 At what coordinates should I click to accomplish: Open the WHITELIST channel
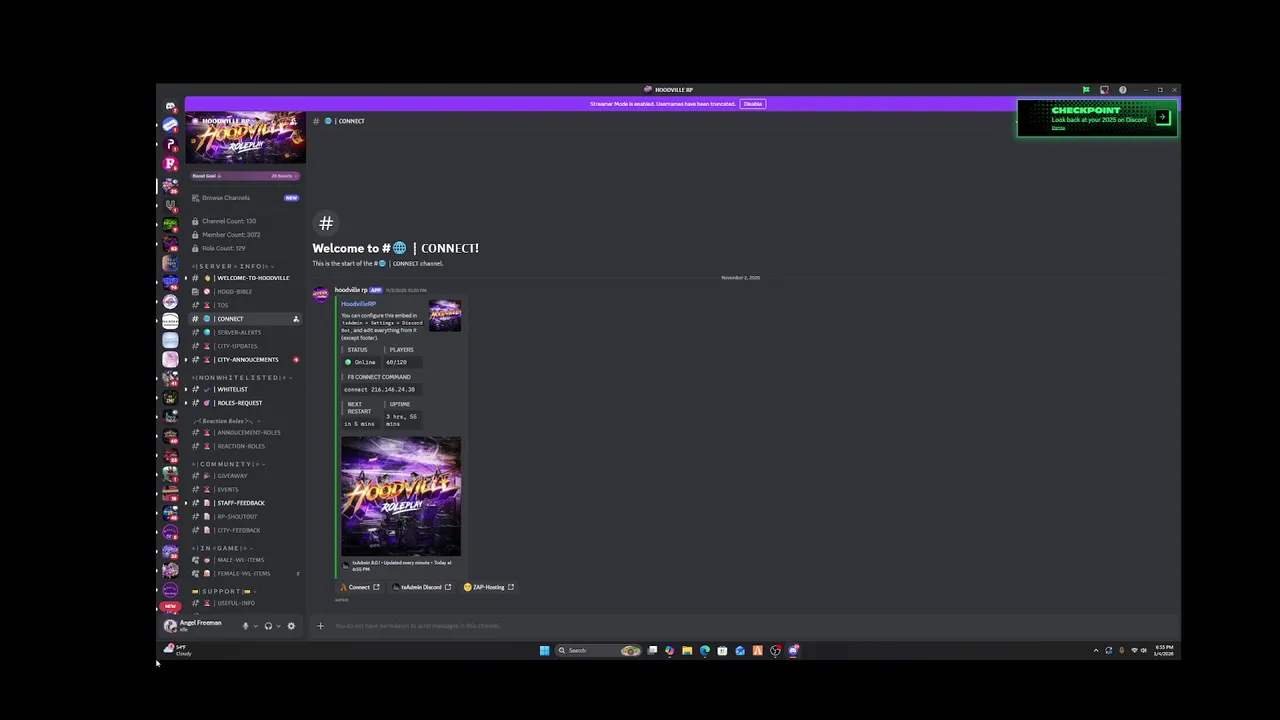(x=245, y=389)
